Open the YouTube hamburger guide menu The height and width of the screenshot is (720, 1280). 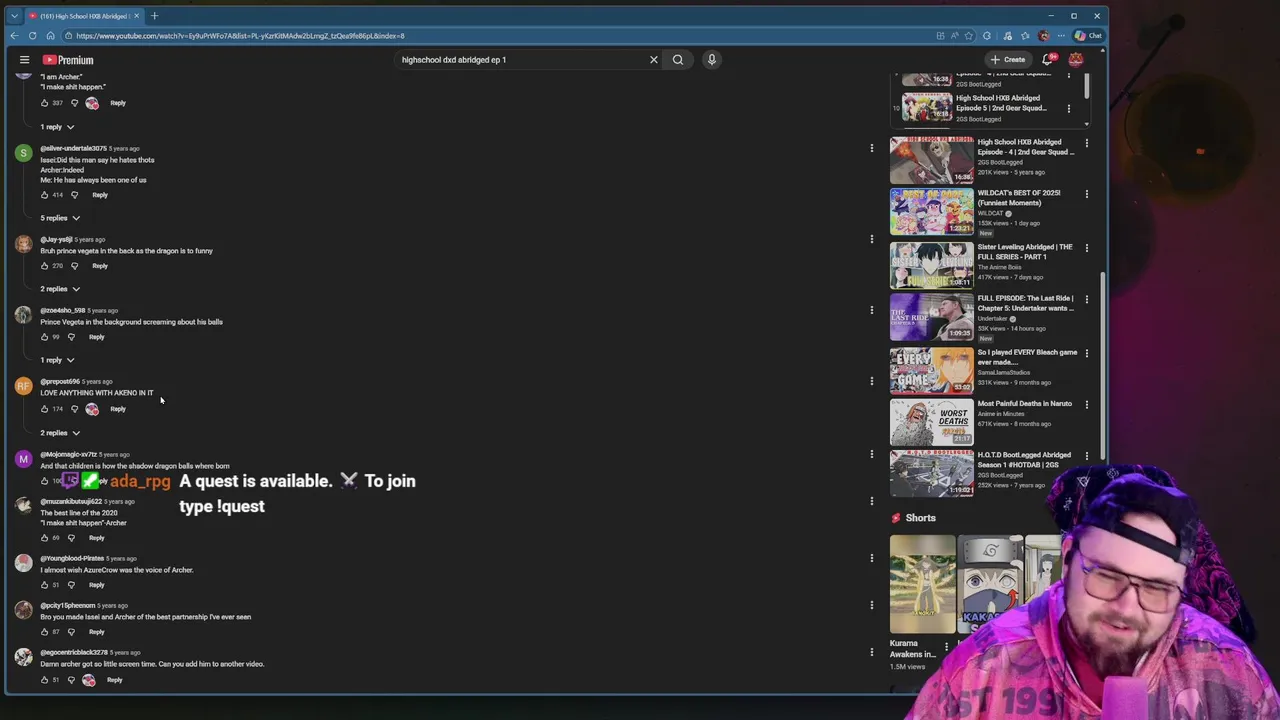pos(24,60)
